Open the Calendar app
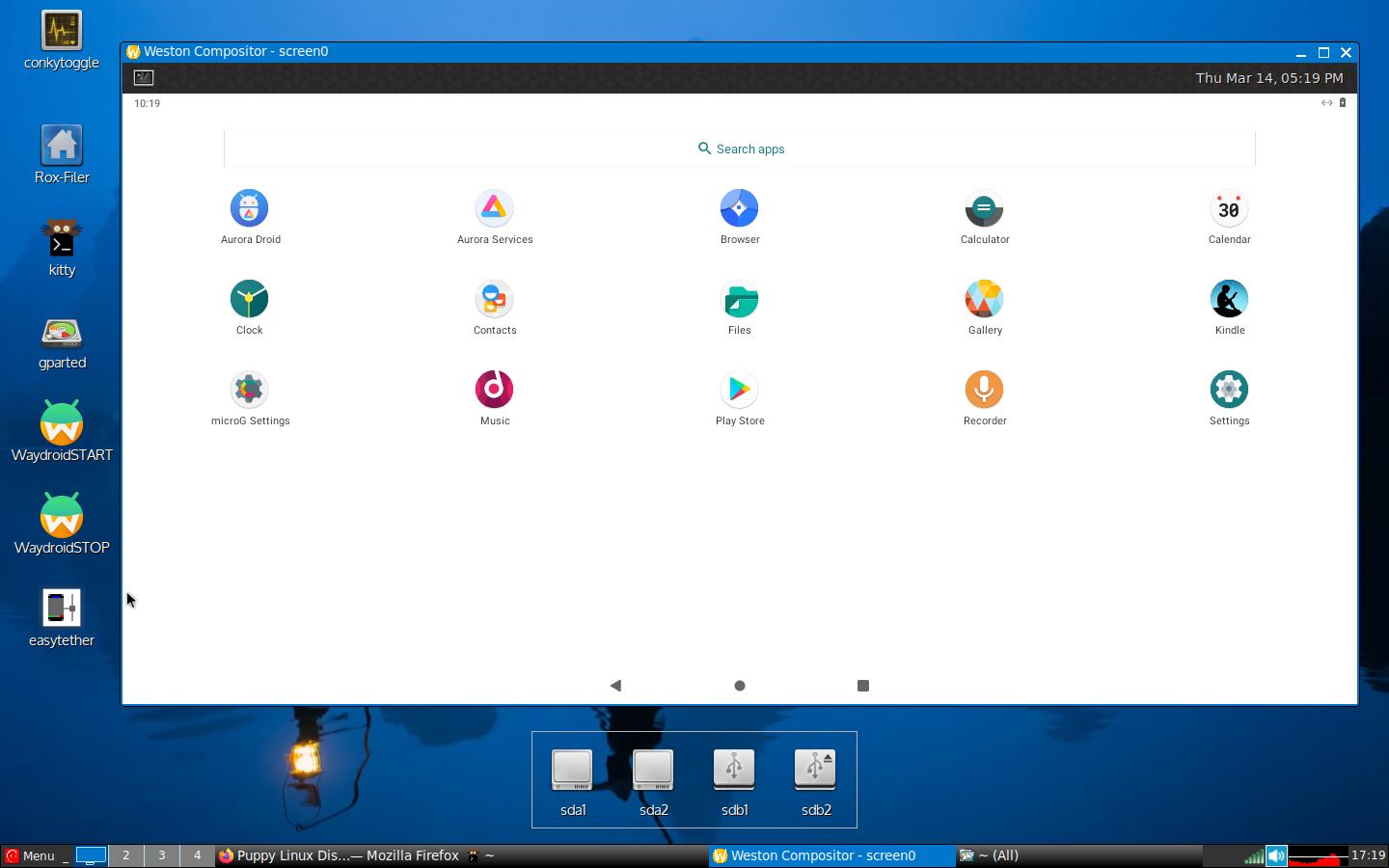The image size is (1389, 868). tap(1229, 209)
